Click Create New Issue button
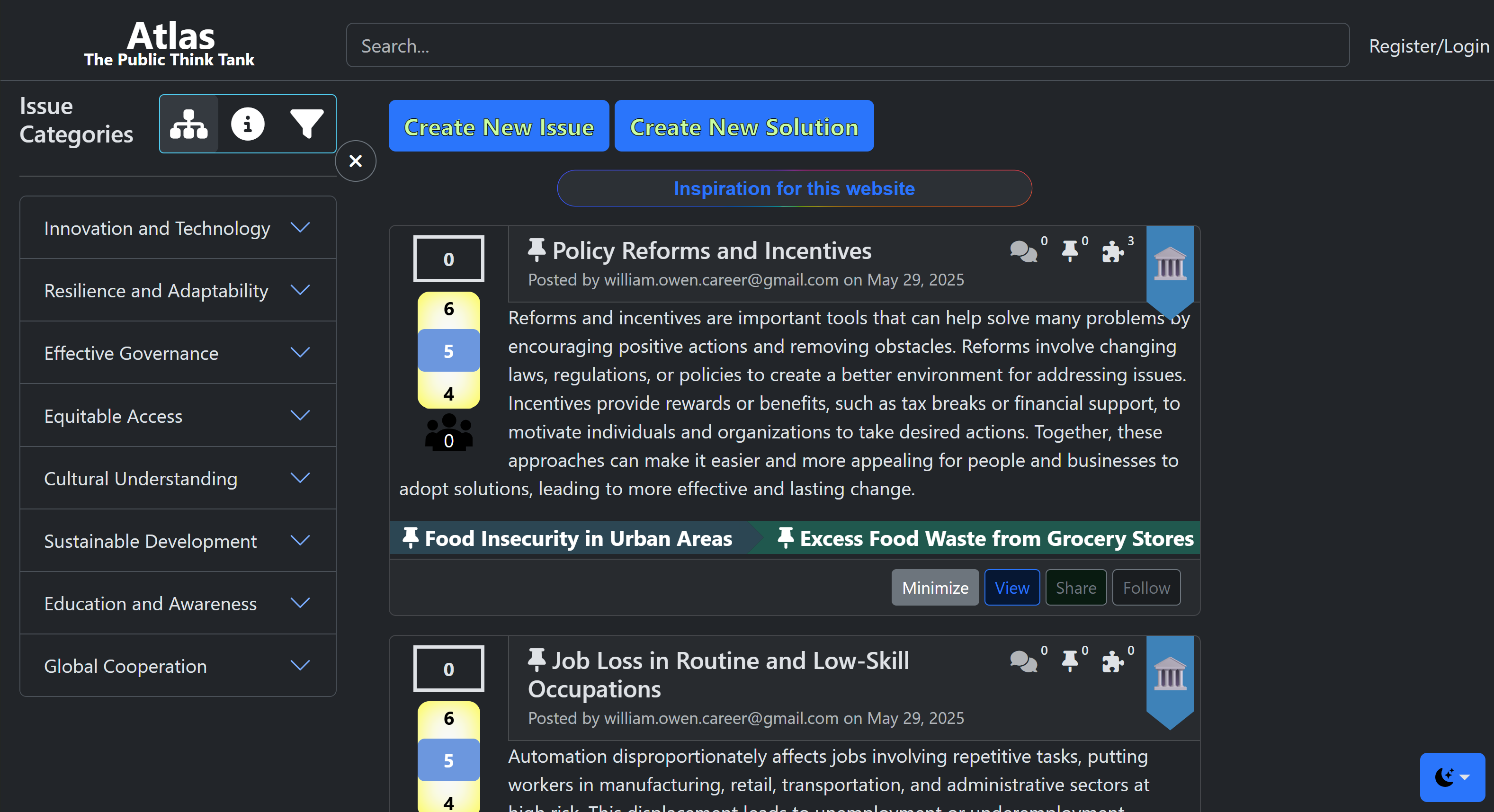The image size is (1494, 812). tap(498, 126)
